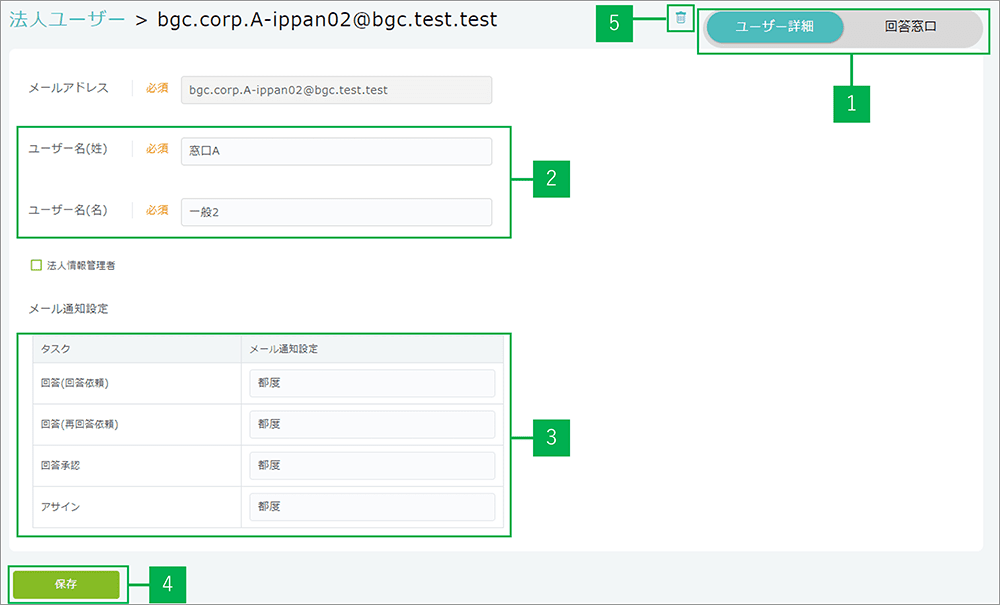Click the メール通知設定 column header
Image resolution: width=1000 pixels, height=610 pixels.
pyautogui.click(x=283, y=349)
